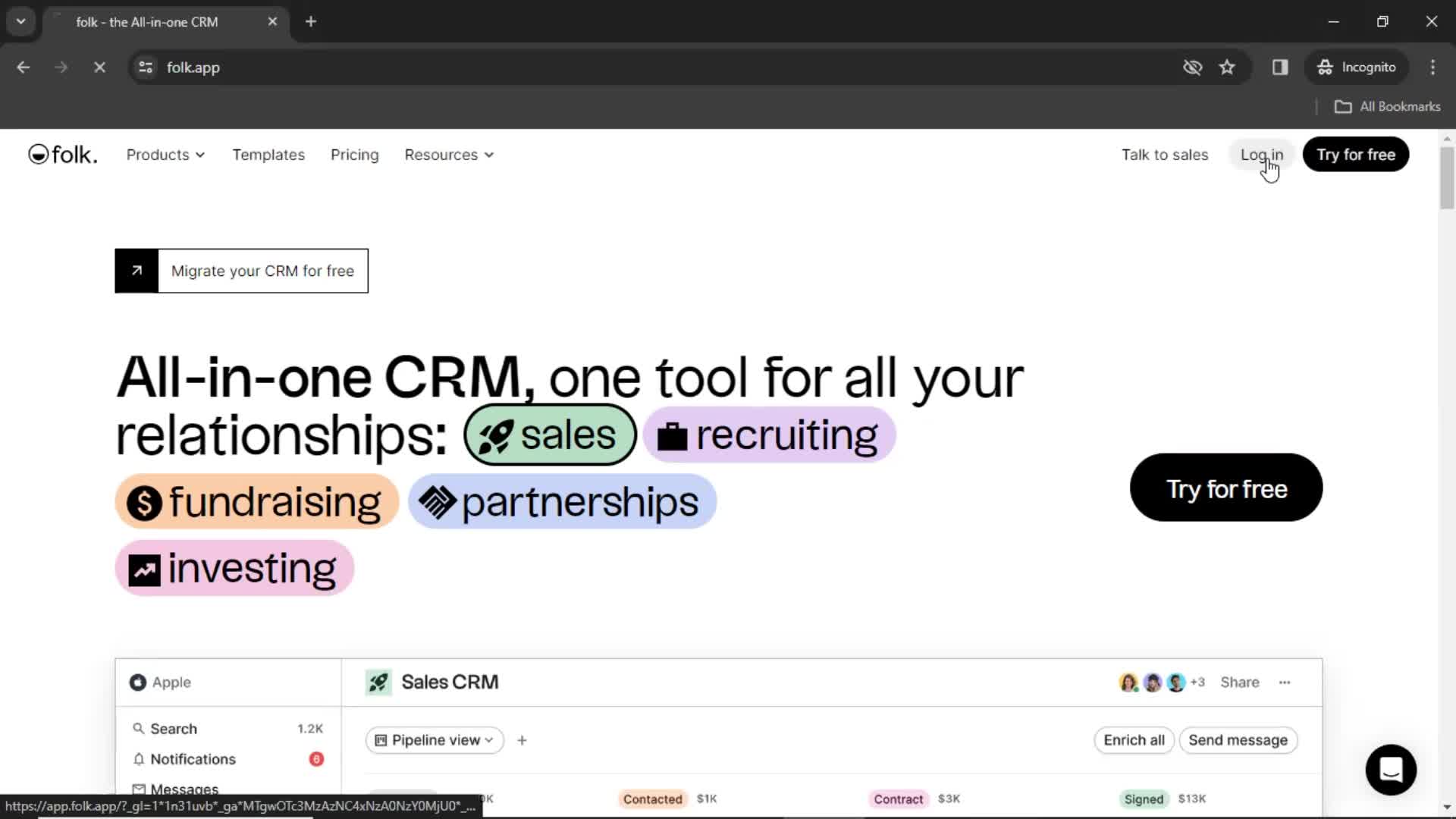
Task: Click the Try for free button
Action: pyautogui.click(x=1356, y=154)
